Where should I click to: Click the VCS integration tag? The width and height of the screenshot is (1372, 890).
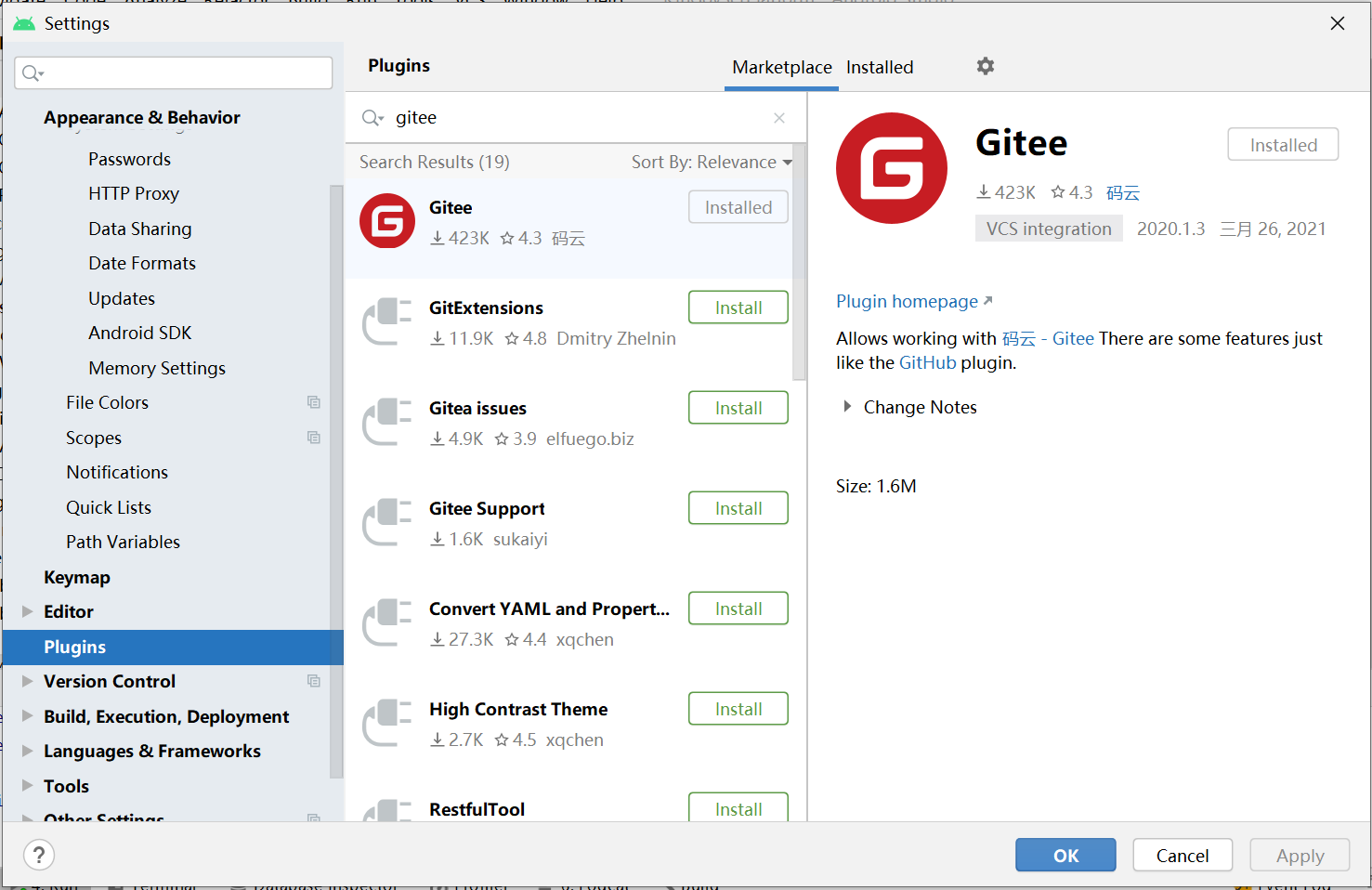point(1049,229)
